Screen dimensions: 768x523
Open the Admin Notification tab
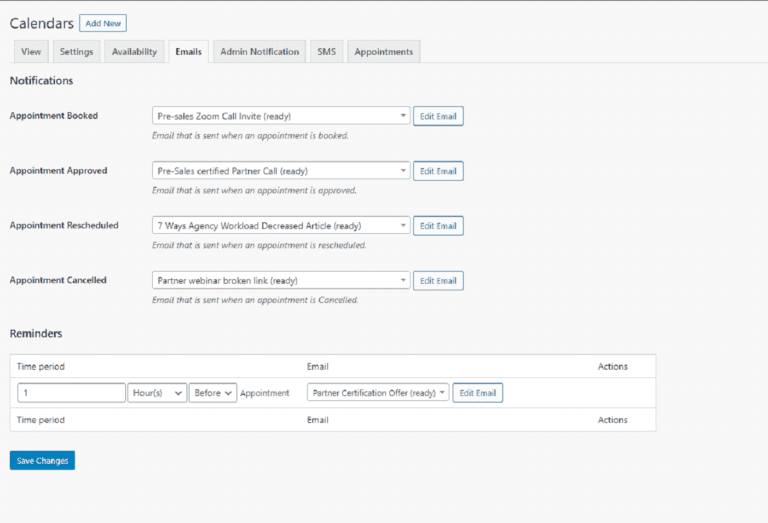[x=259, y=52]
